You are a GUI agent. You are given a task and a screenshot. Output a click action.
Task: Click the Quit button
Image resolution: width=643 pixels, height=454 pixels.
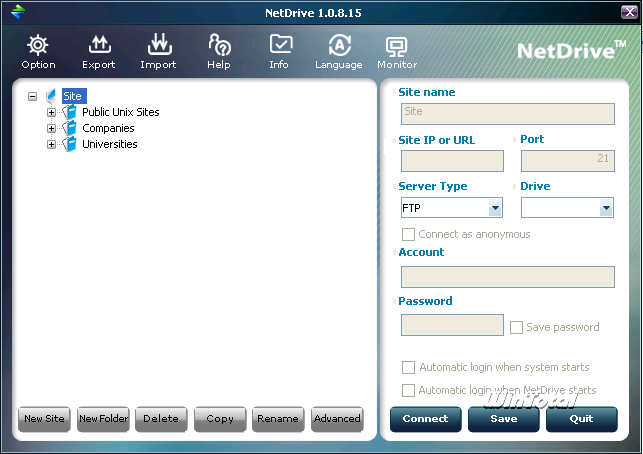(x=581, y=419)
